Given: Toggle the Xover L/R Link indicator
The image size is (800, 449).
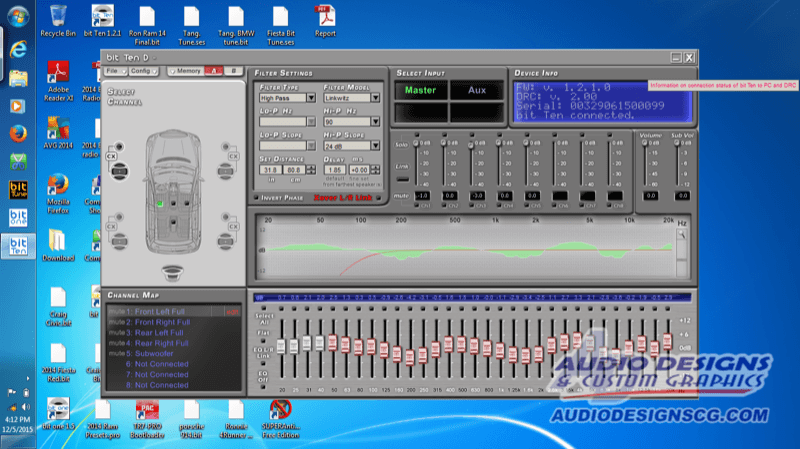Looking at the screenshot, I should pos(379,197).
